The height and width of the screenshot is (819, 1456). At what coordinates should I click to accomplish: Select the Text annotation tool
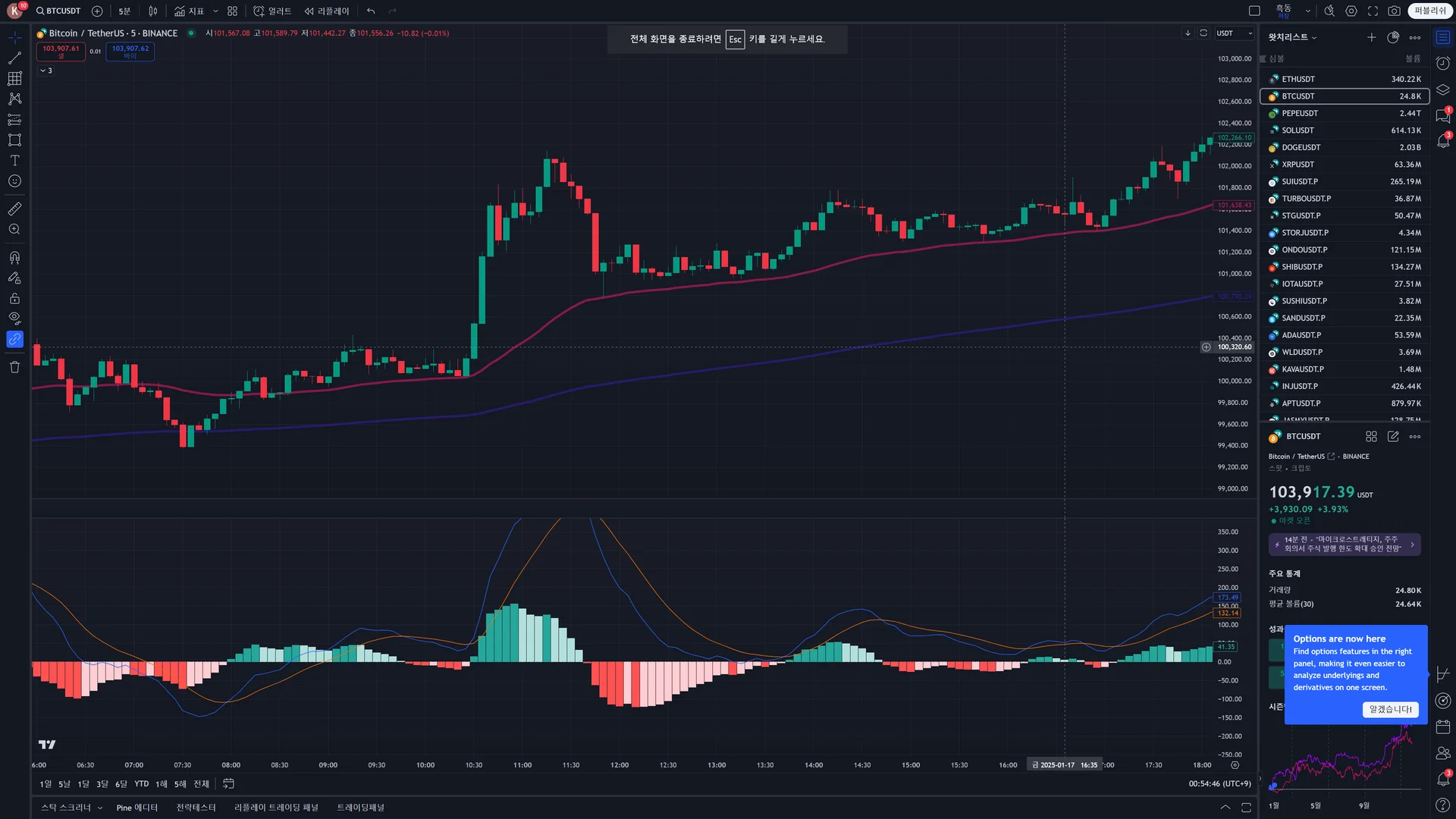[14, 161]
